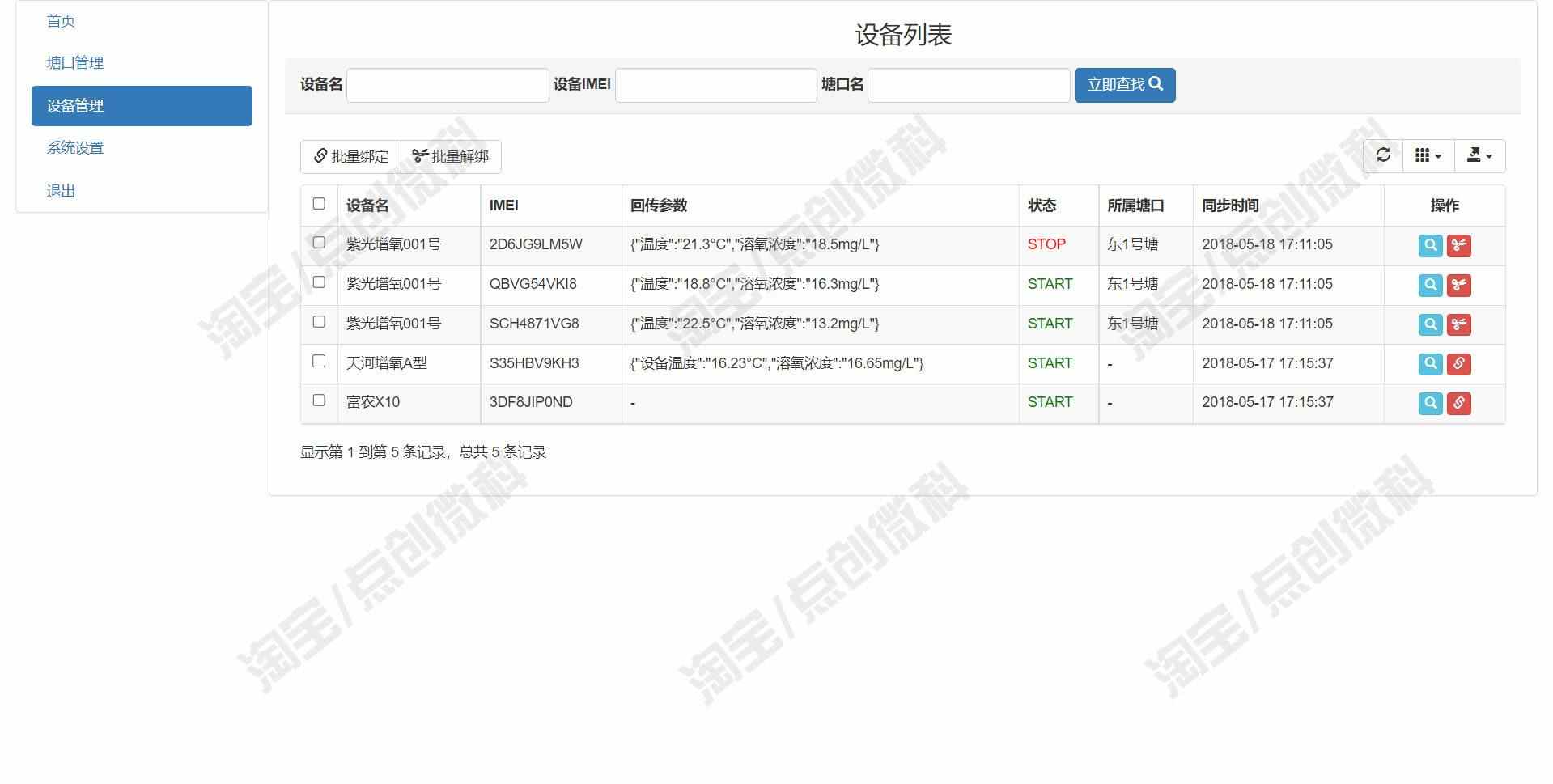Check the row with IMEI SCH4871VG8
This screenshot has width=1553, height=784.
pos(319,322)
